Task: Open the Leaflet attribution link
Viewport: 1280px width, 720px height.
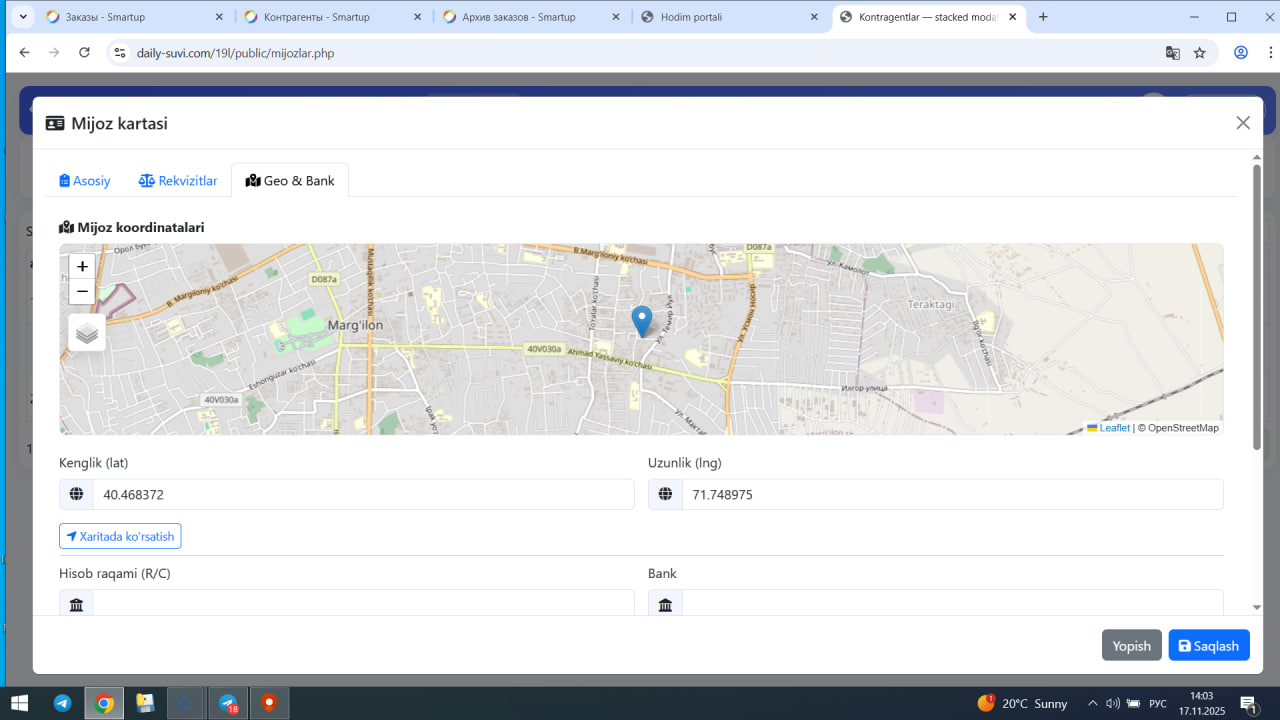Action: click(1114, 428)
